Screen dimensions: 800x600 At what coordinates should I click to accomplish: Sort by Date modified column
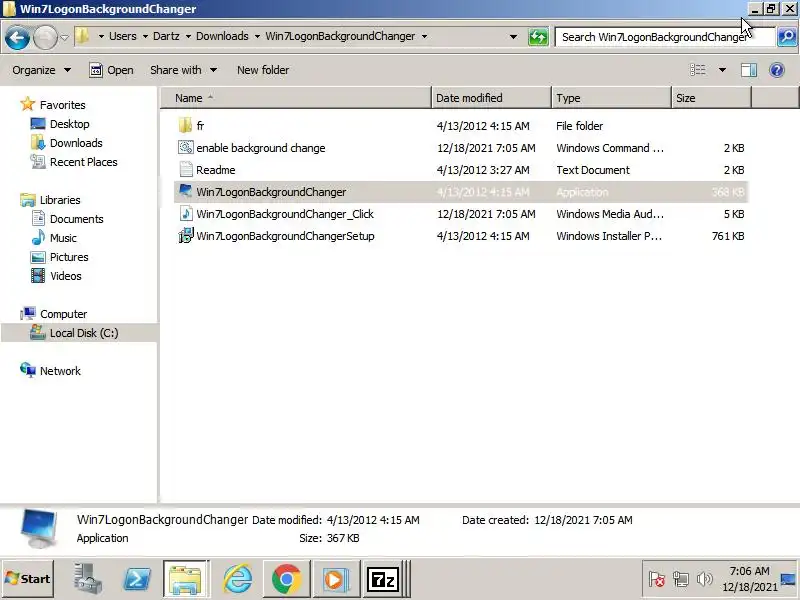coord(491,98)
